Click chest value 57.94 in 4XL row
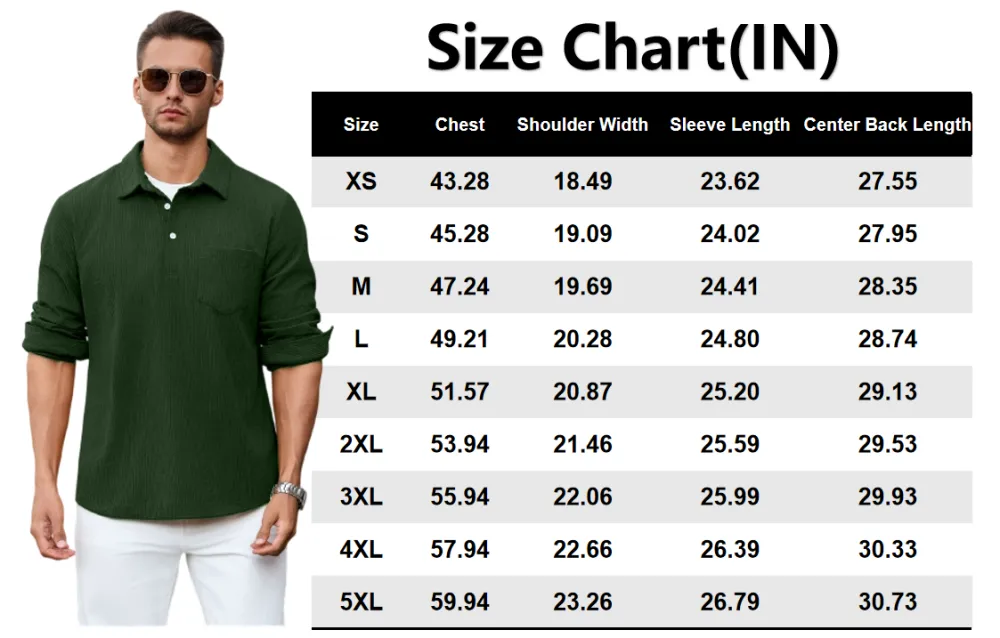This screenshot has width=1000, height=638. [460, 549]
